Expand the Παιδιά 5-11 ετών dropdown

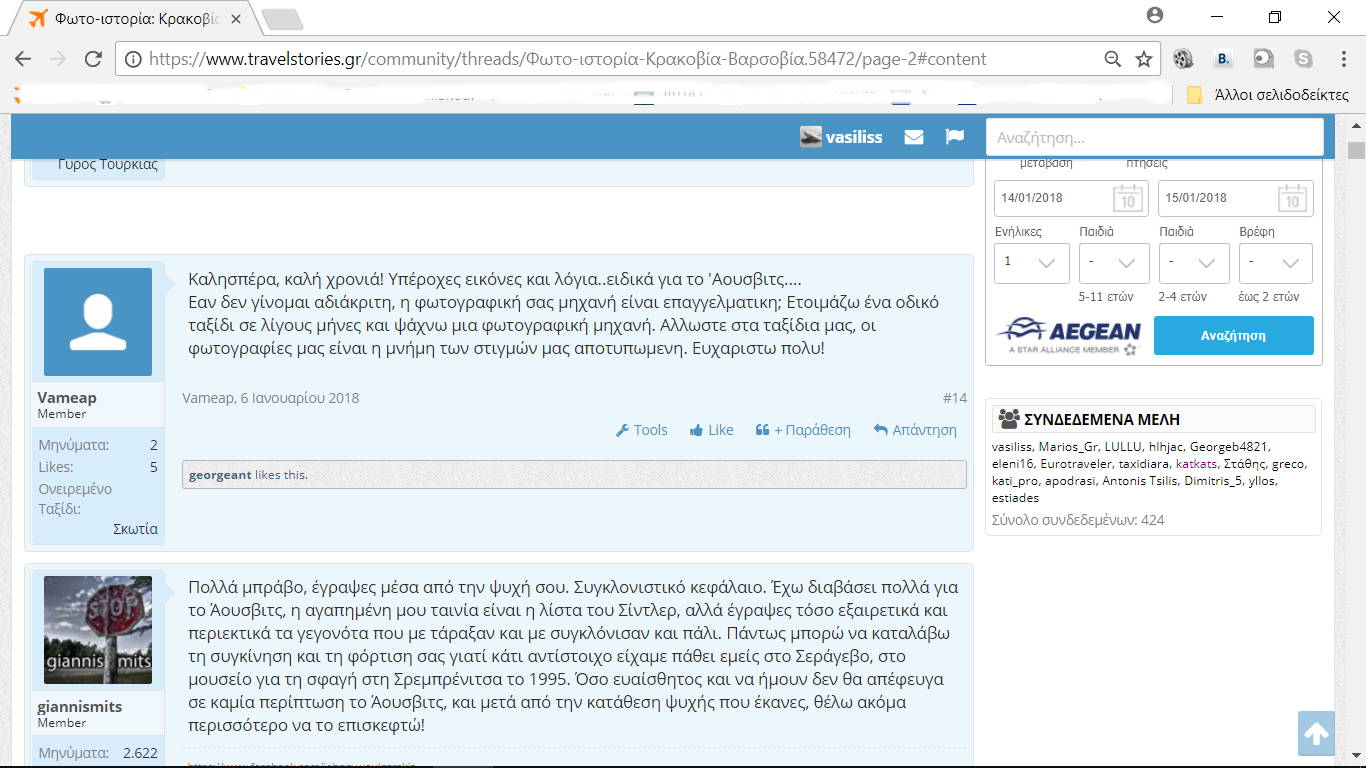coord(1114,263)
